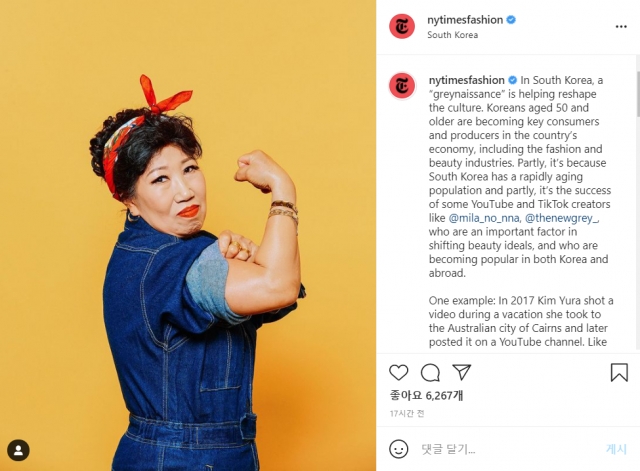
Task: Save post with bookmark icon
Action: point(619,372)
